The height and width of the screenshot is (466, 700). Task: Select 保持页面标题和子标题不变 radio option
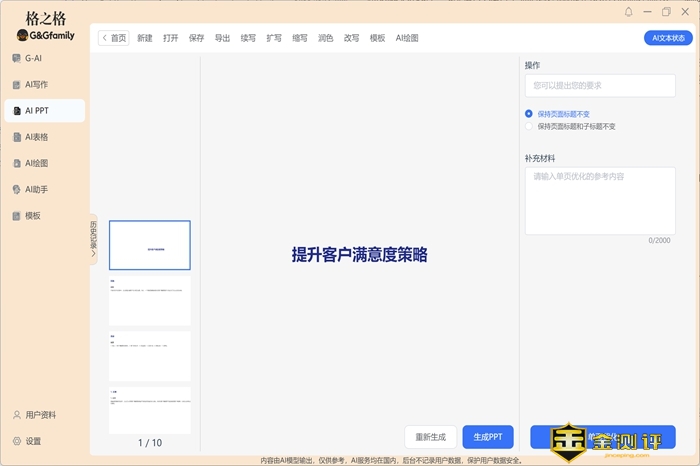[529, 127]
